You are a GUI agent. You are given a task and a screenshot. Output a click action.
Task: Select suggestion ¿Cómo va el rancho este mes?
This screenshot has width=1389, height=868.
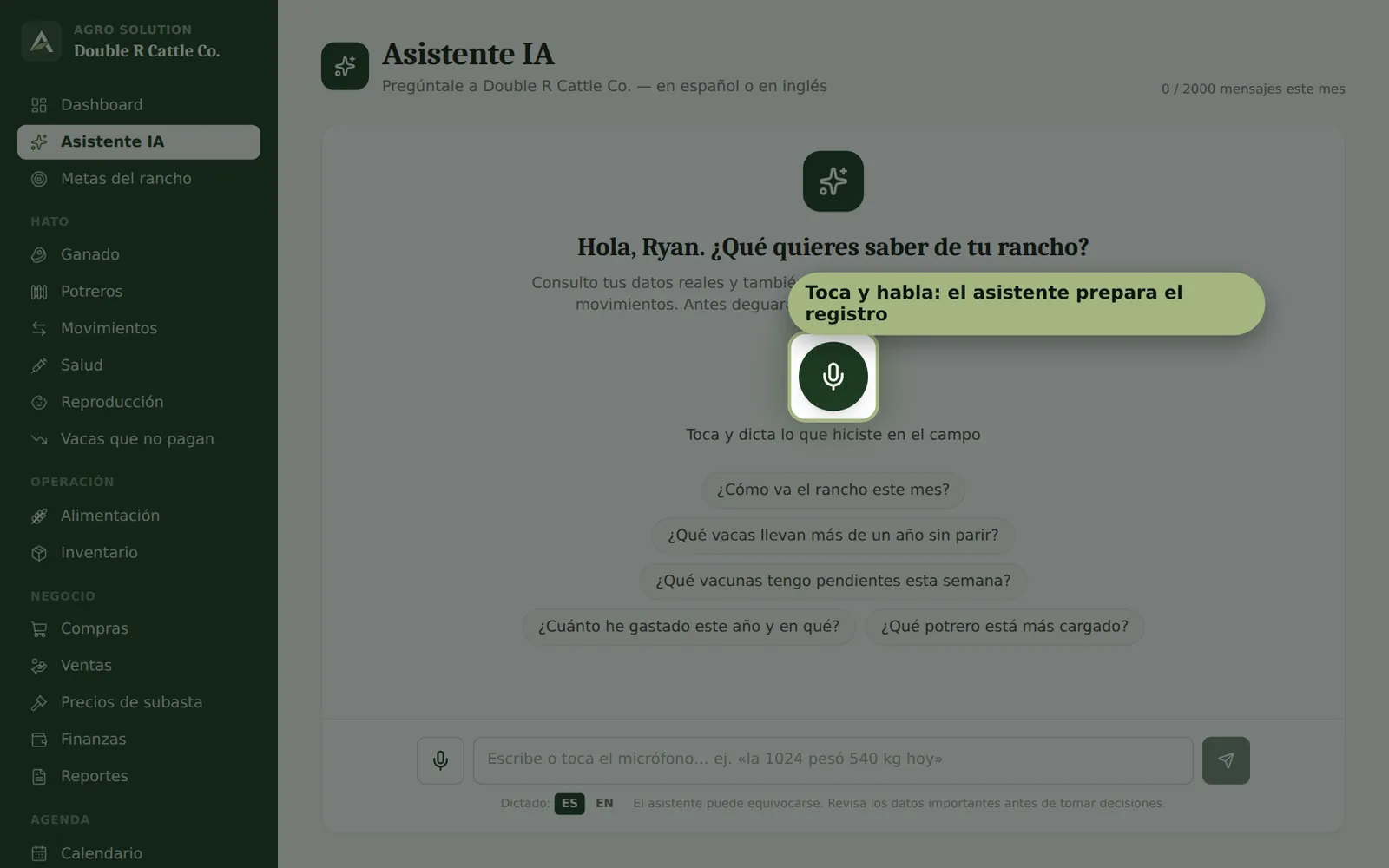click(833, 490)
